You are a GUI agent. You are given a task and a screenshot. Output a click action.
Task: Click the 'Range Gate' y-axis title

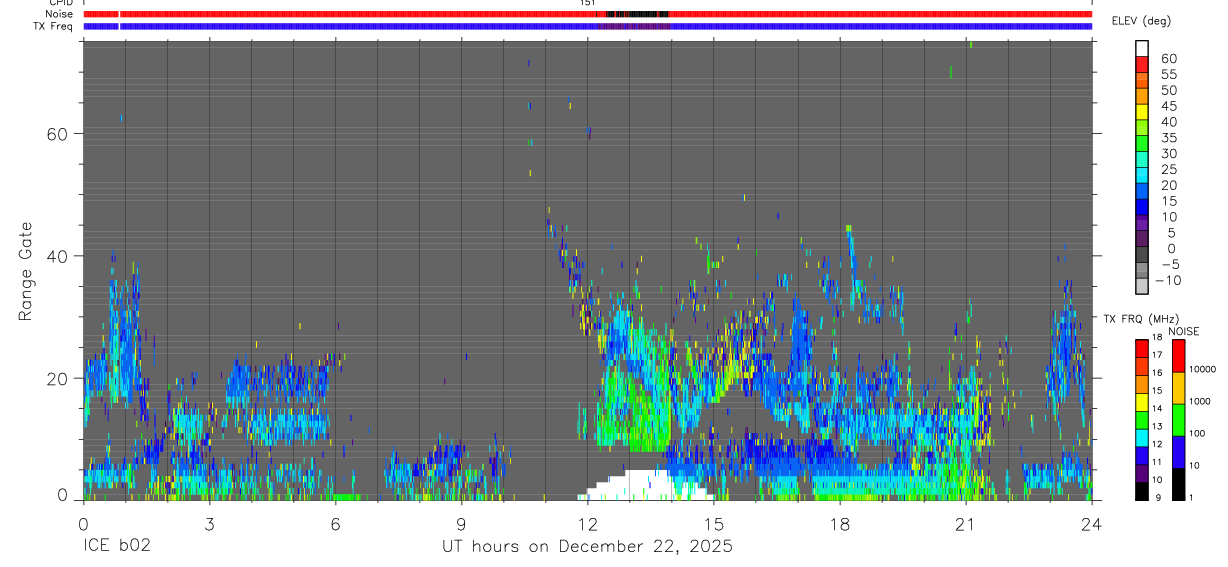(27, 271)
